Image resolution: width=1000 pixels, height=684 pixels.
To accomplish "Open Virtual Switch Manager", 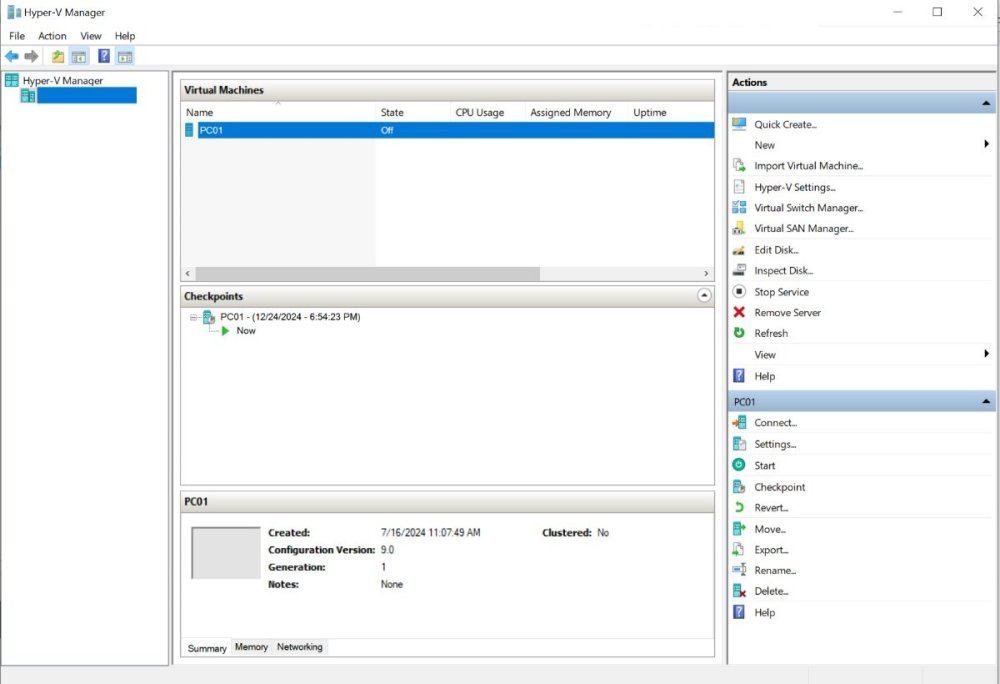I will coord(808,208).
